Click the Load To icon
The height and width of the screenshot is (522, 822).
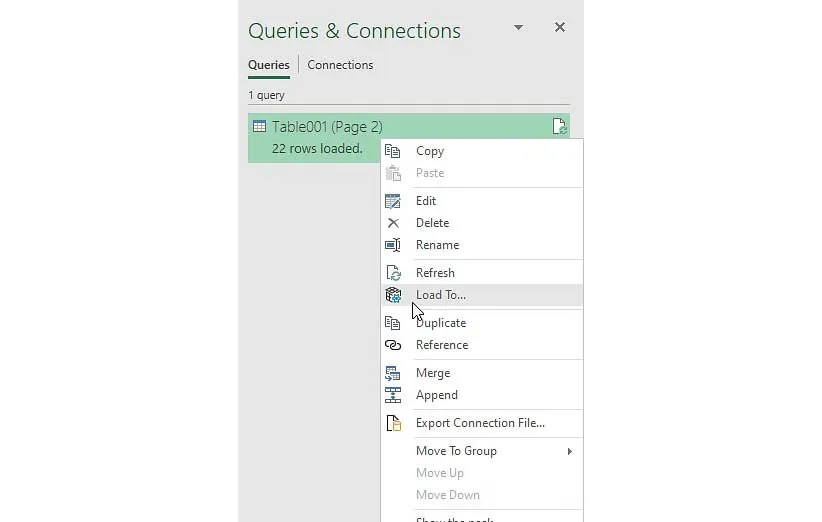(393, 295)
